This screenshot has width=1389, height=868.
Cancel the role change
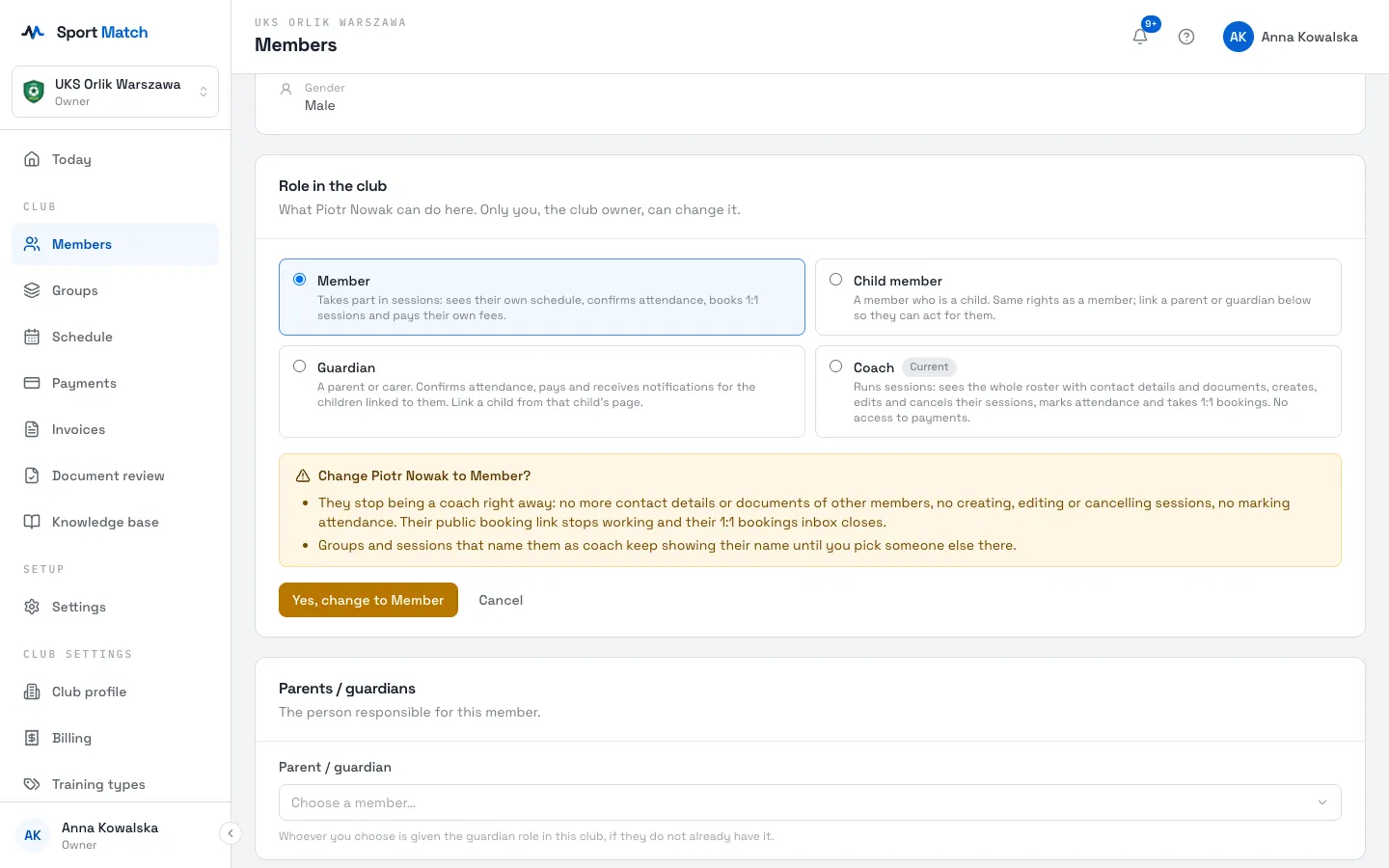(x=501, y=600)
